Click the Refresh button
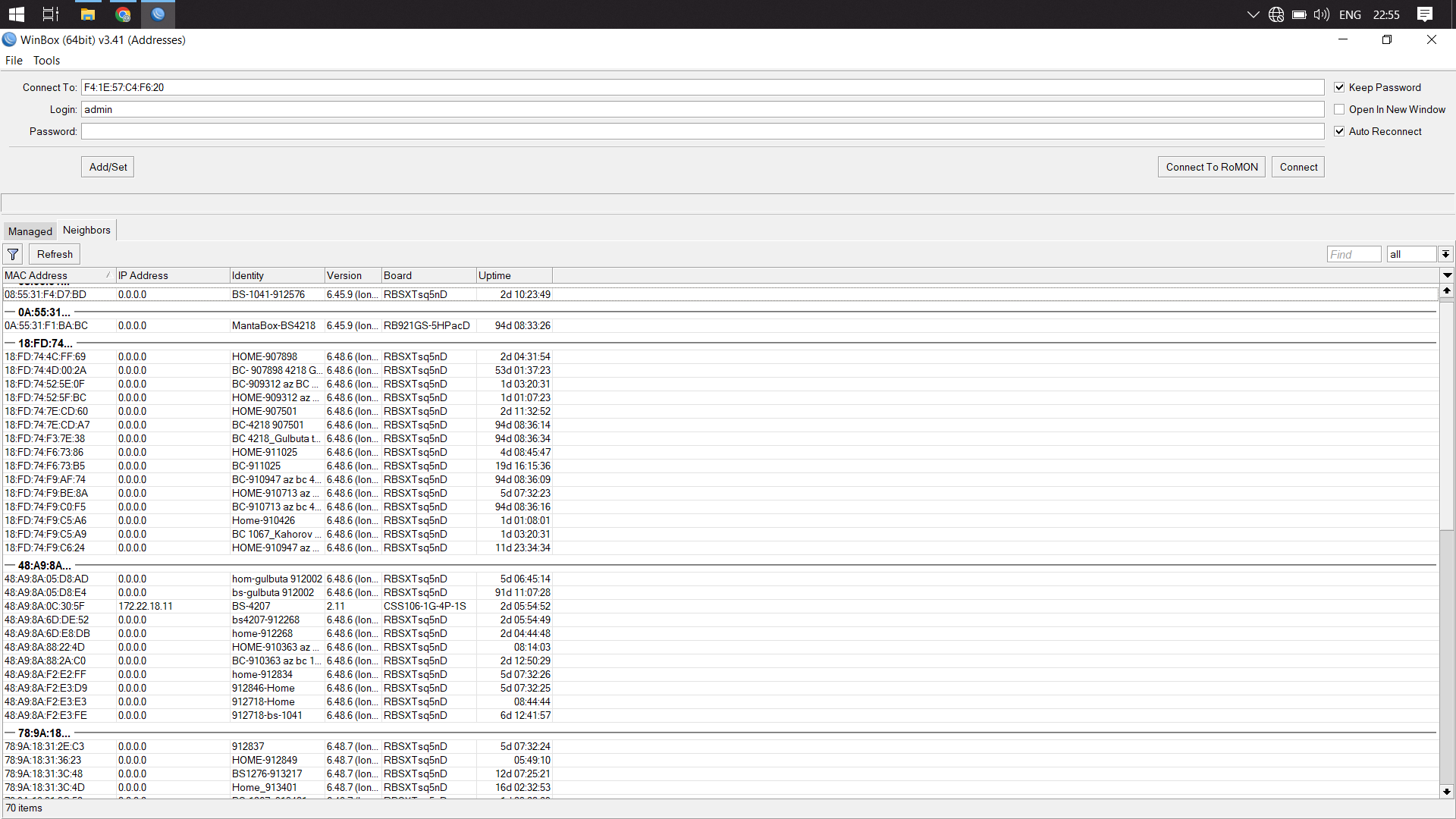Image resolution: width=1456 pixels, height=819 pixels. coord(55,255)
